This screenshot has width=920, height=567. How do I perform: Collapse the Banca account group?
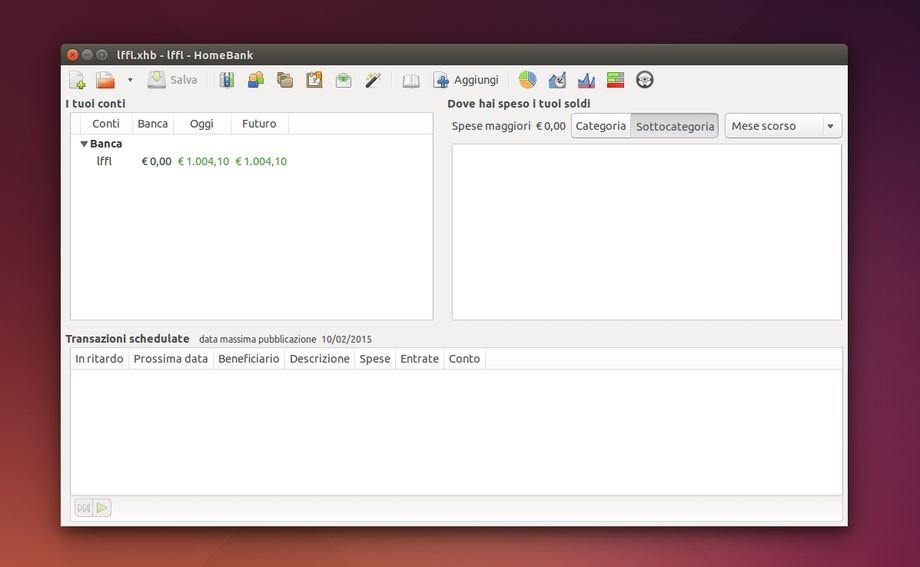coord(84,144)
